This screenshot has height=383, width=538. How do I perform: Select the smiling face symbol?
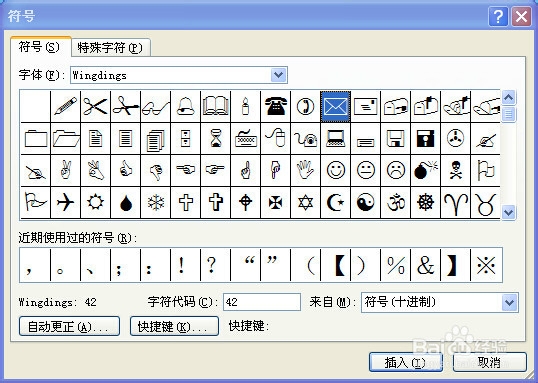pos(336,170)
